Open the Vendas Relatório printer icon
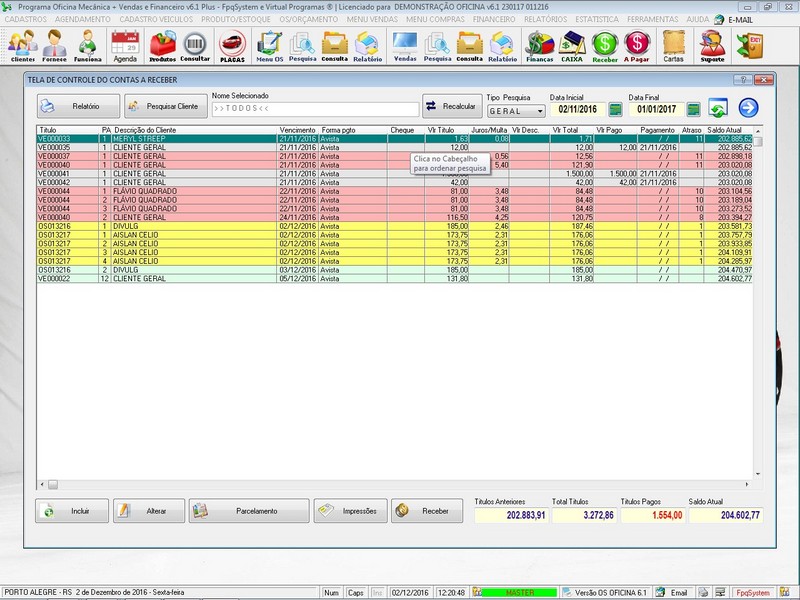This screenshot has width=800, height=600. coord(503,45)
